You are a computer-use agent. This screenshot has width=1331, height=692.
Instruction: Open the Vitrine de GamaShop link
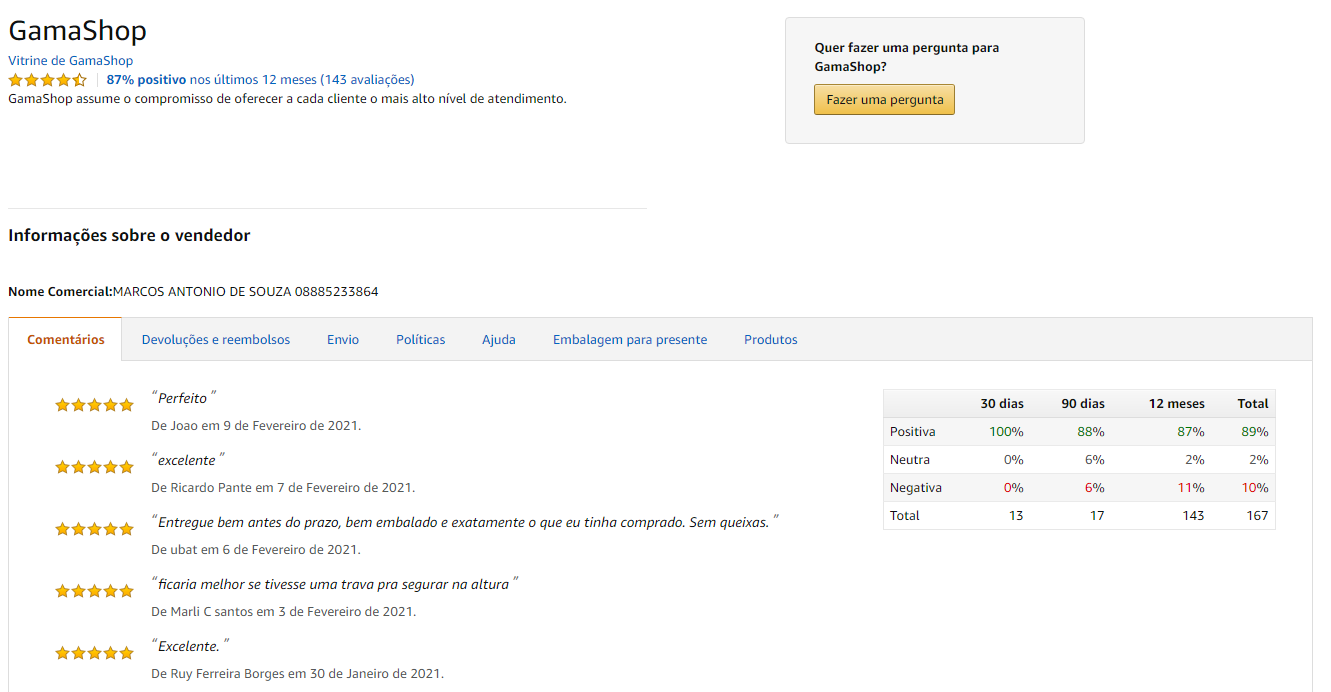coord(71,61)
